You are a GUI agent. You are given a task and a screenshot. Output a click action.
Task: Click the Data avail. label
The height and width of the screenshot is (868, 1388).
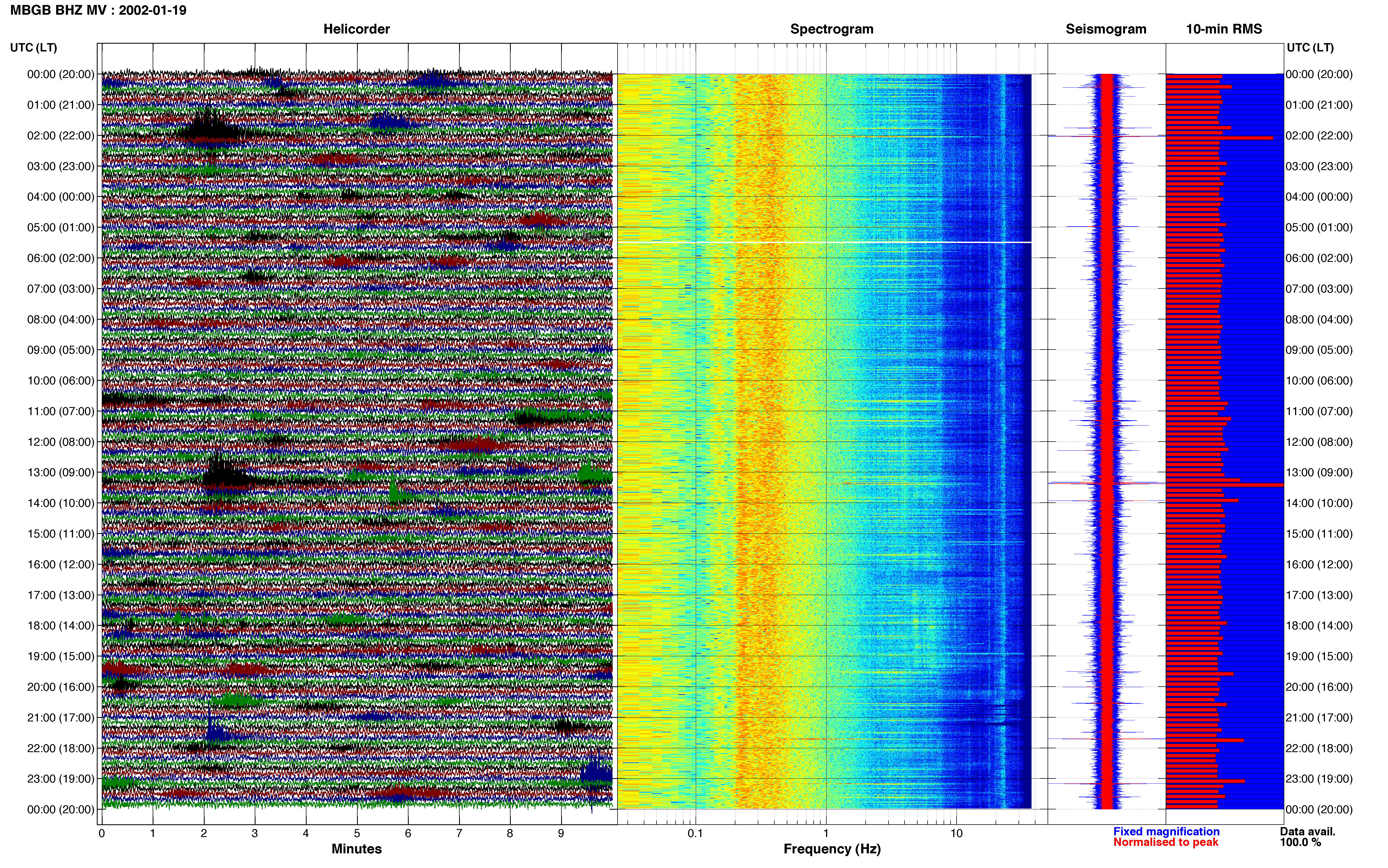pos(1308,831)
